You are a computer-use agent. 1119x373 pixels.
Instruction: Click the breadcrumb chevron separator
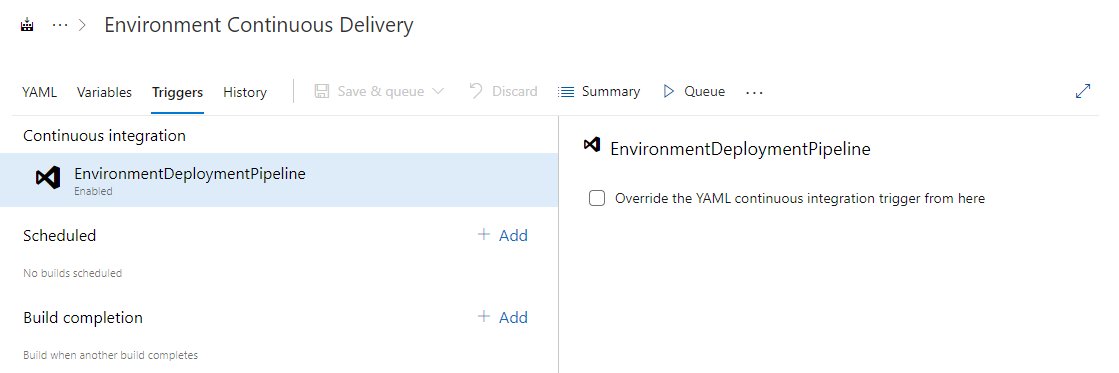click(x=83, y=25)
